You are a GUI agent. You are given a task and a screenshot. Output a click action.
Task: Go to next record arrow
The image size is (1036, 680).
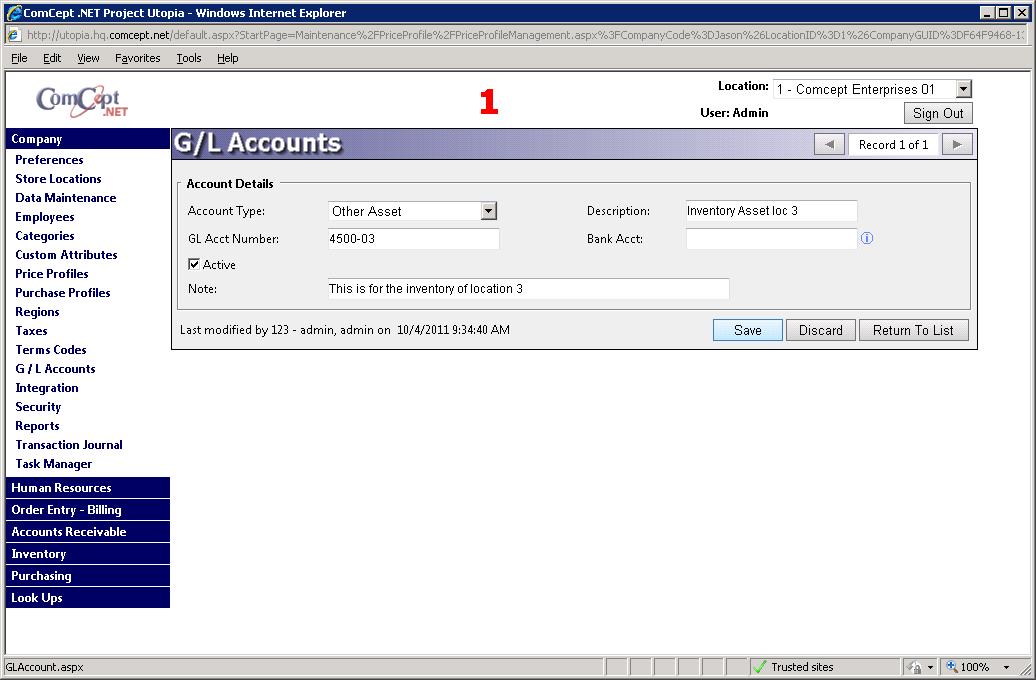click(957, 144)
